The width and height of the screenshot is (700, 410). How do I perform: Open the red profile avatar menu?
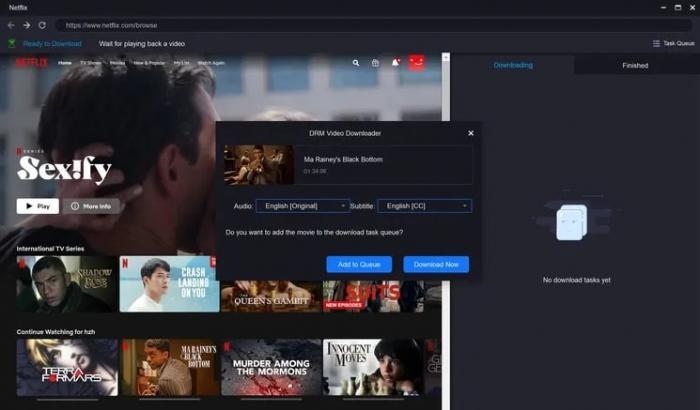(417, 63)
